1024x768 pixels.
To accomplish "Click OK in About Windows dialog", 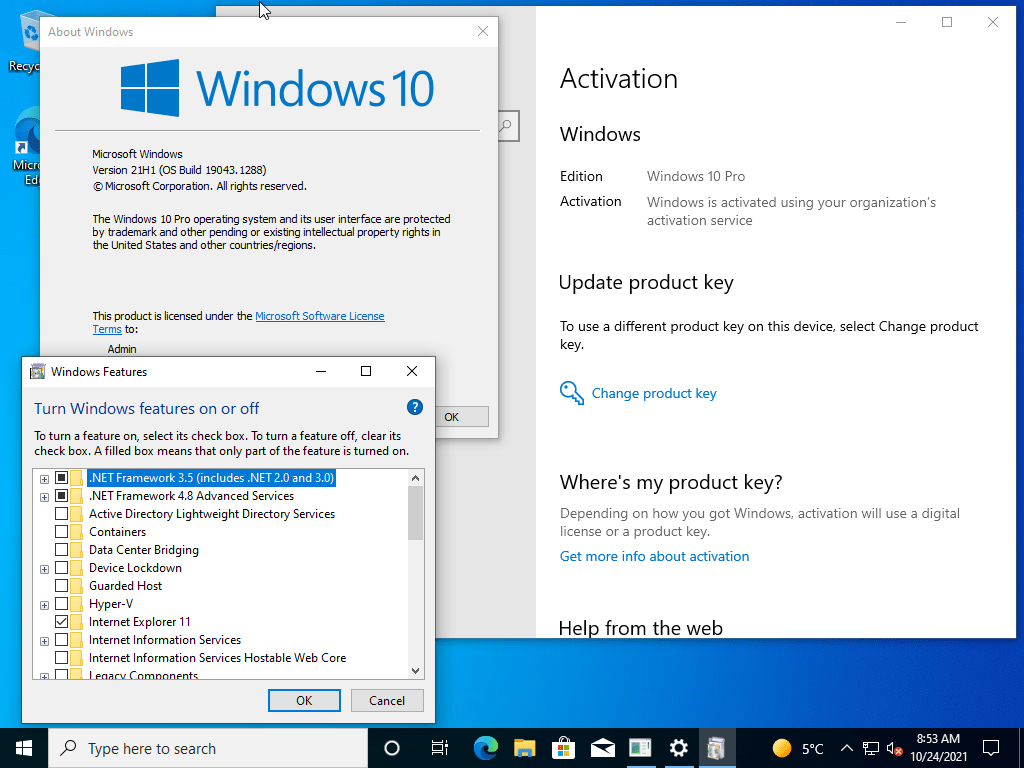I will [x=461, y=417].
